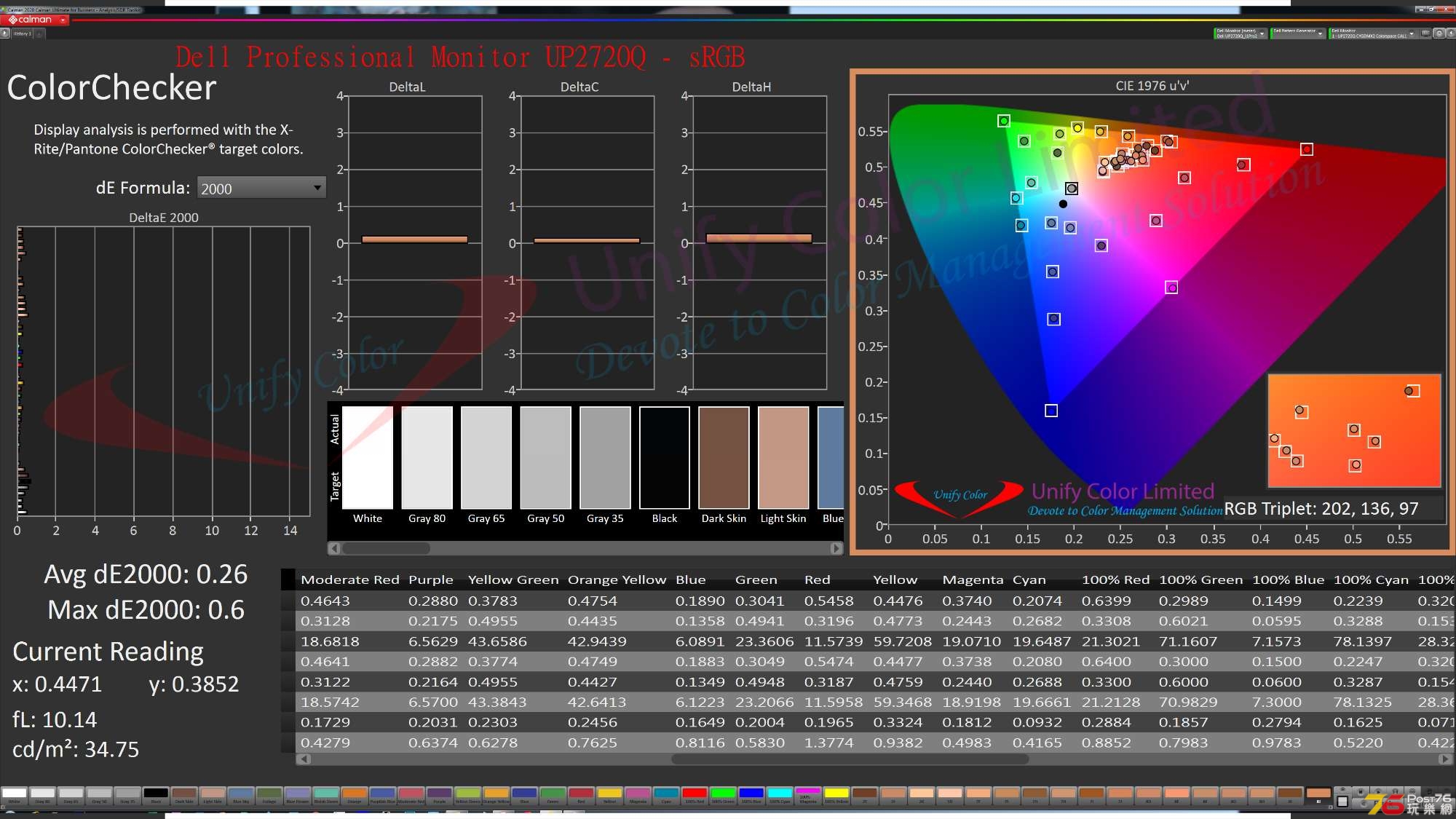Viewport: 1456px width, 819px height.
Task: Click the Purple column header in table
Action: coord(431,579)
